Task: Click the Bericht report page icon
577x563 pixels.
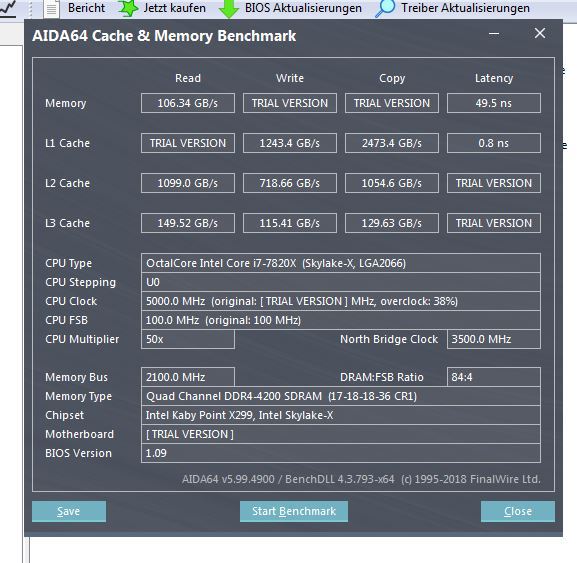Action: click(51, 9)
